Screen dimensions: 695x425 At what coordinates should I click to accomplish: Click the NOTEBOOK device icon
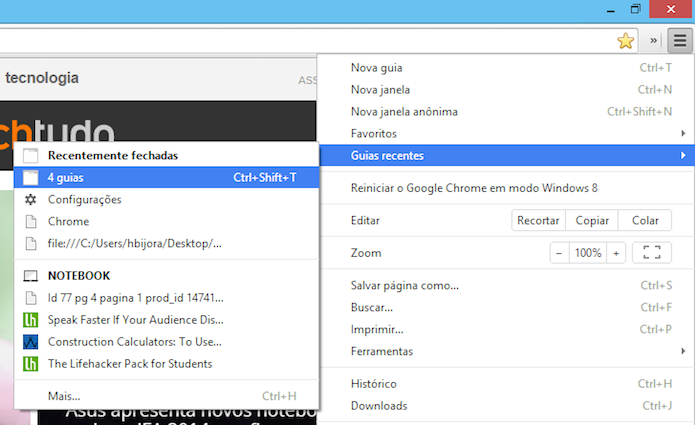pos(31,276)
